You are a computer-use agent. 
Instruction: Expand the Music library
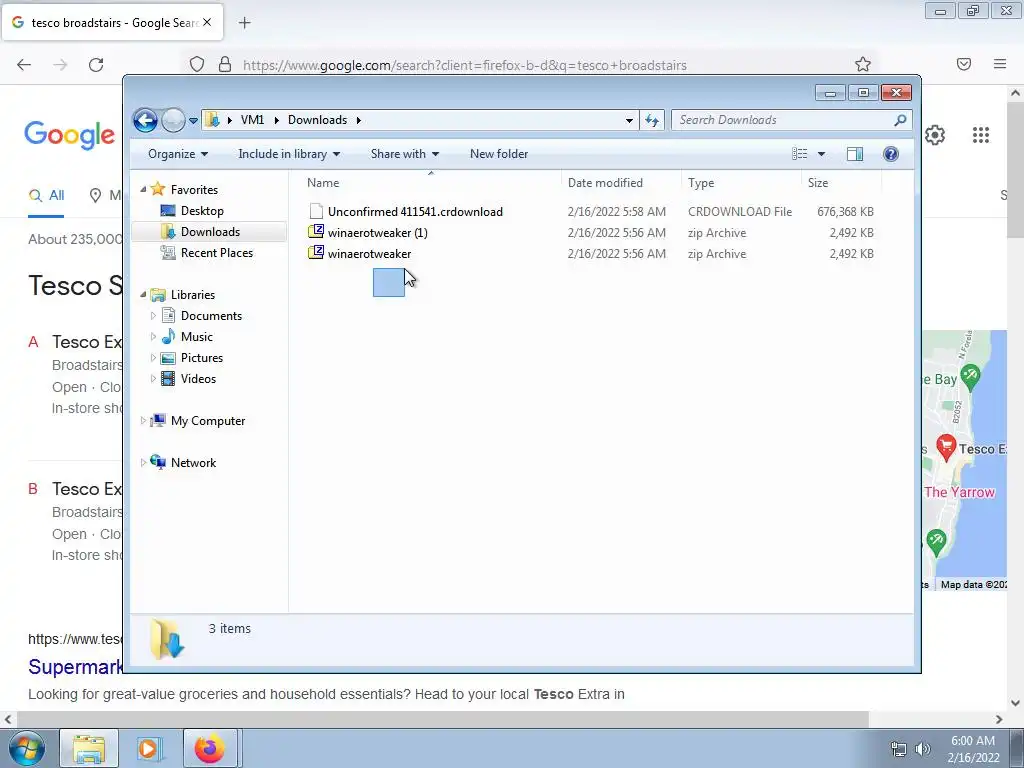(x=153, y=337)
